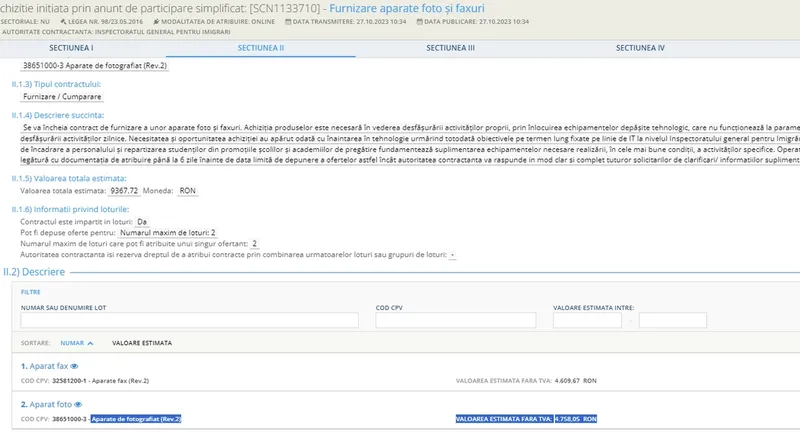Click the RON currency value under Moneda

[187, 191]
